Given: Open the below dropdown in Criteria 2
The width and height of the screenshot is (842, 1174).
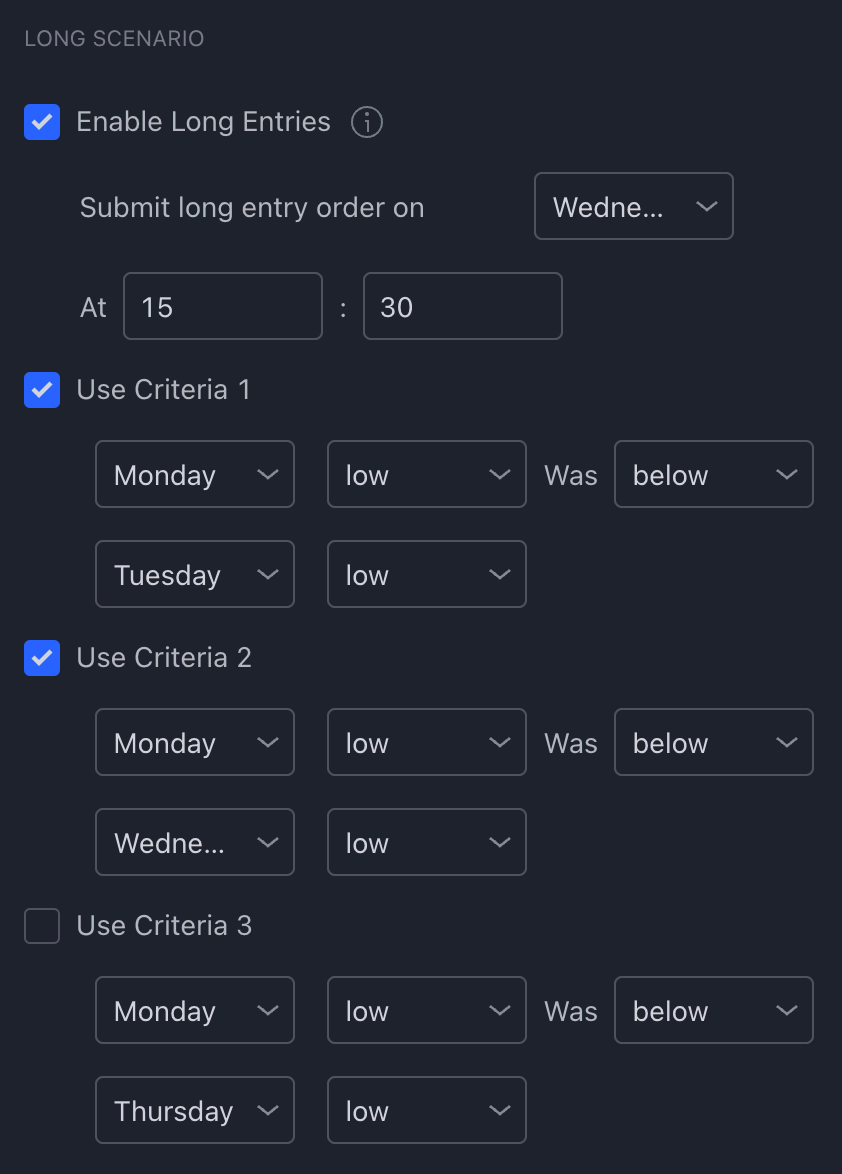Looking at the screenshot, I should click(713, 742).
